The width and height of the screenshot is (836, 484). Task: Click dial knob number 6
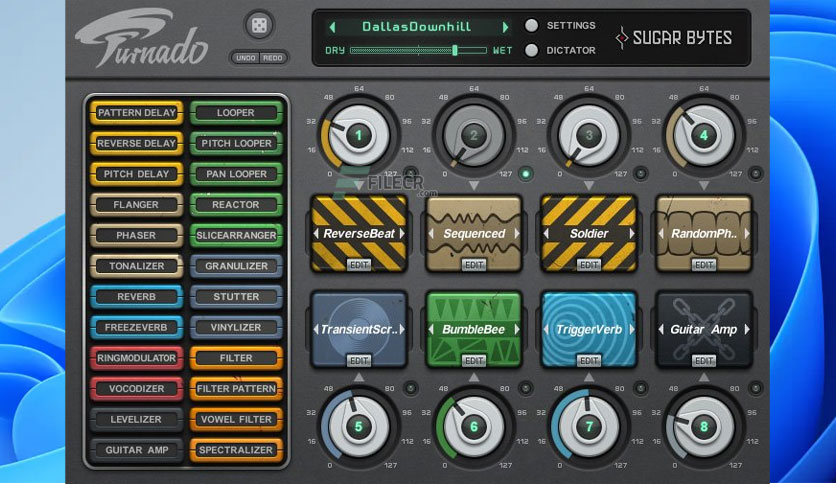(473, 426)
